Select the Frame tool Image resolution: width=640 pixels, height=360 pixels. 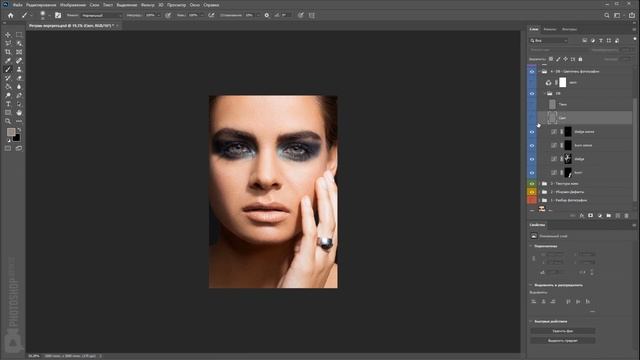click(x=19, y=52)
